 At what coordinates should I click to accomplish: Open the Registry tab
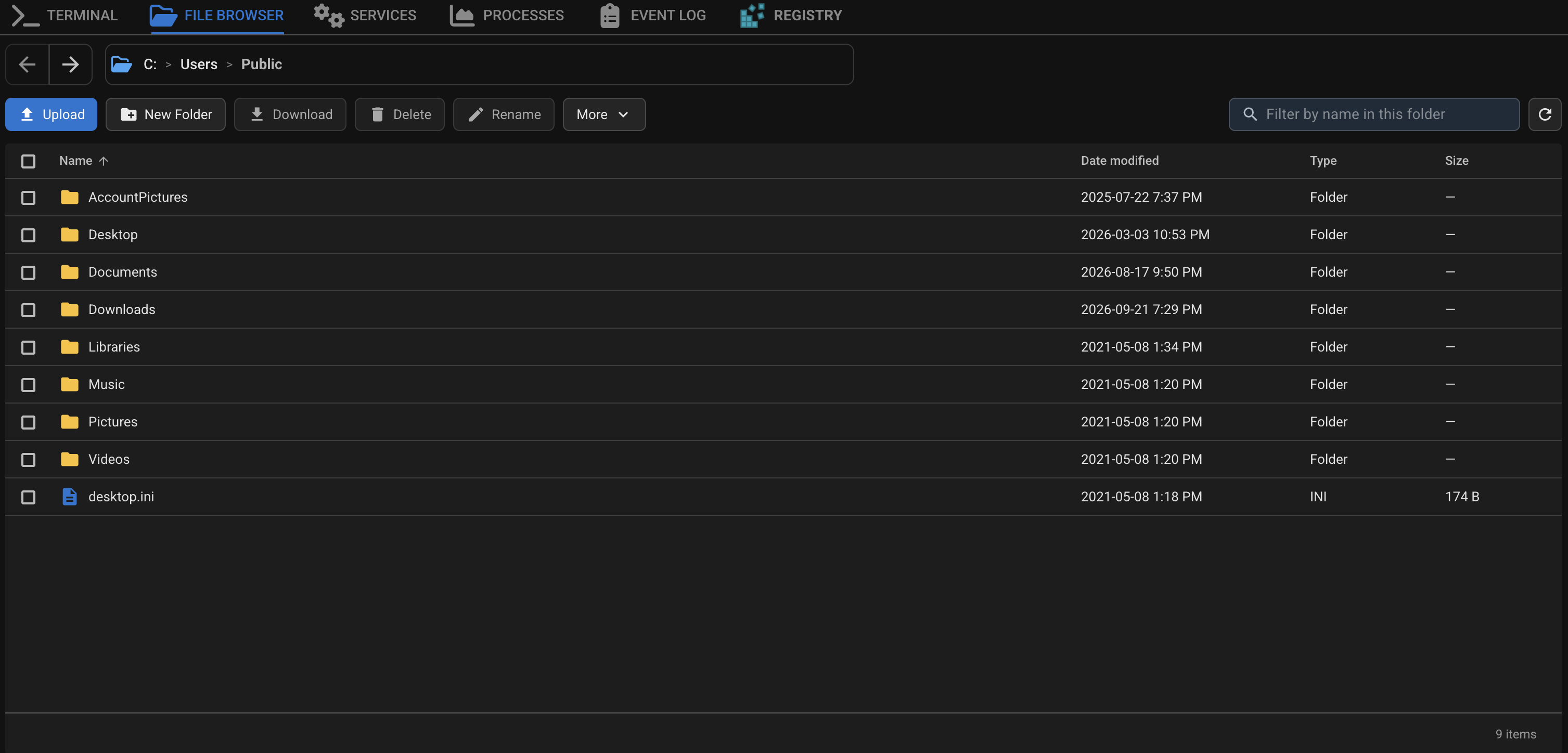[791, 16]
